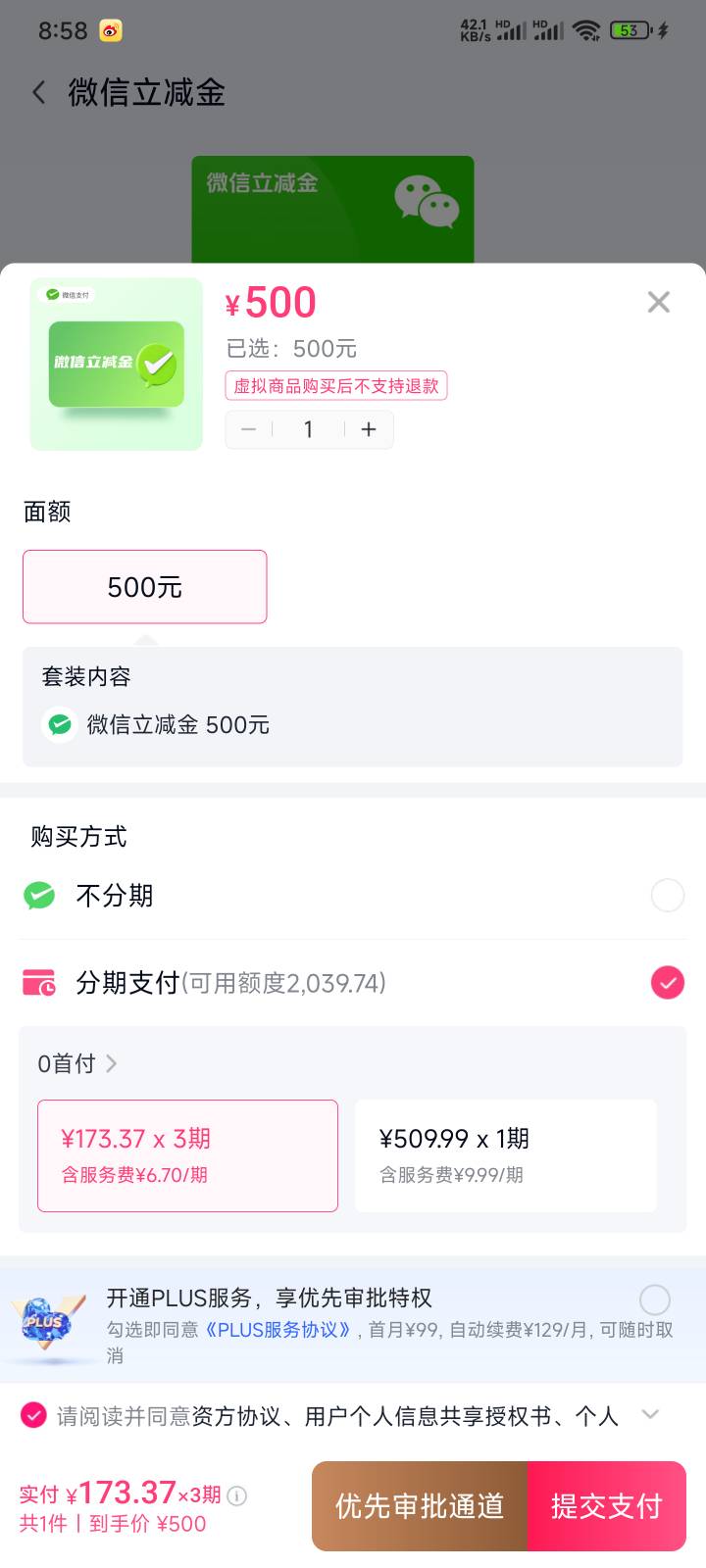Tap the info icon next to 实付 amount
This screenshot has height=1568, width=706.
[x=237, y=1495]
